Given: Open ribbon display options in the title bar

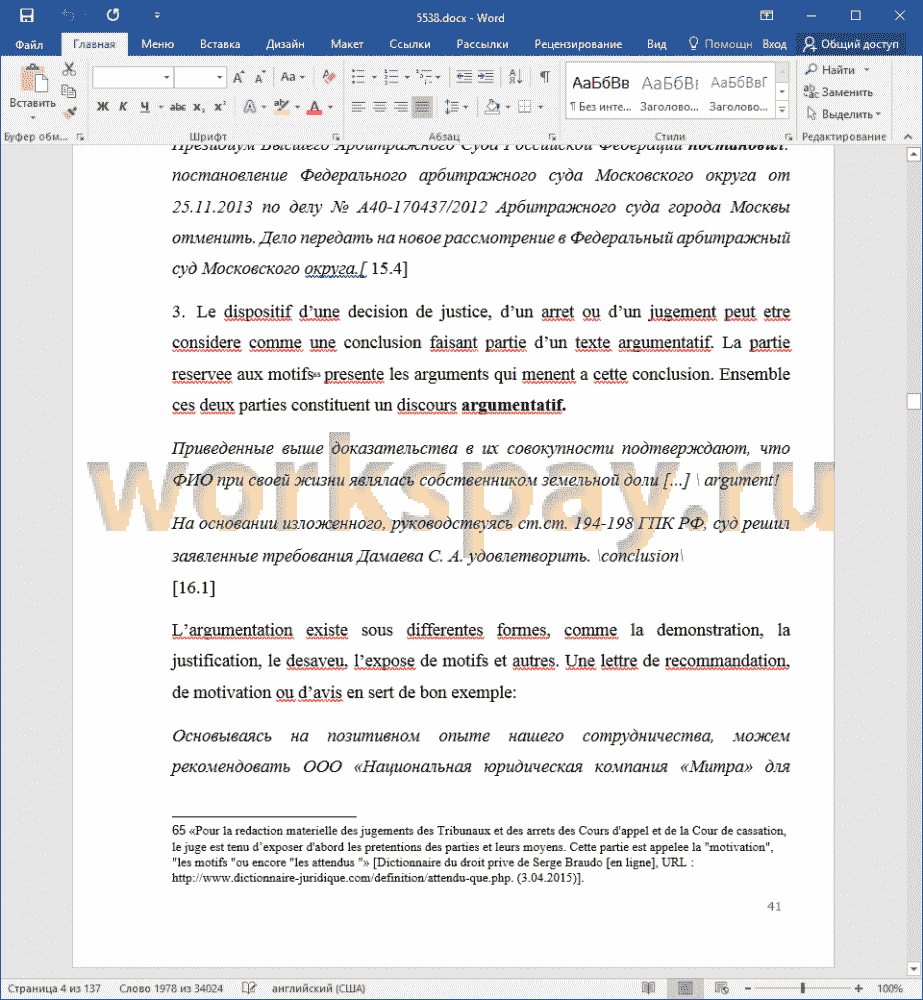Looking at the screenshot, I should tap(767, 15).
